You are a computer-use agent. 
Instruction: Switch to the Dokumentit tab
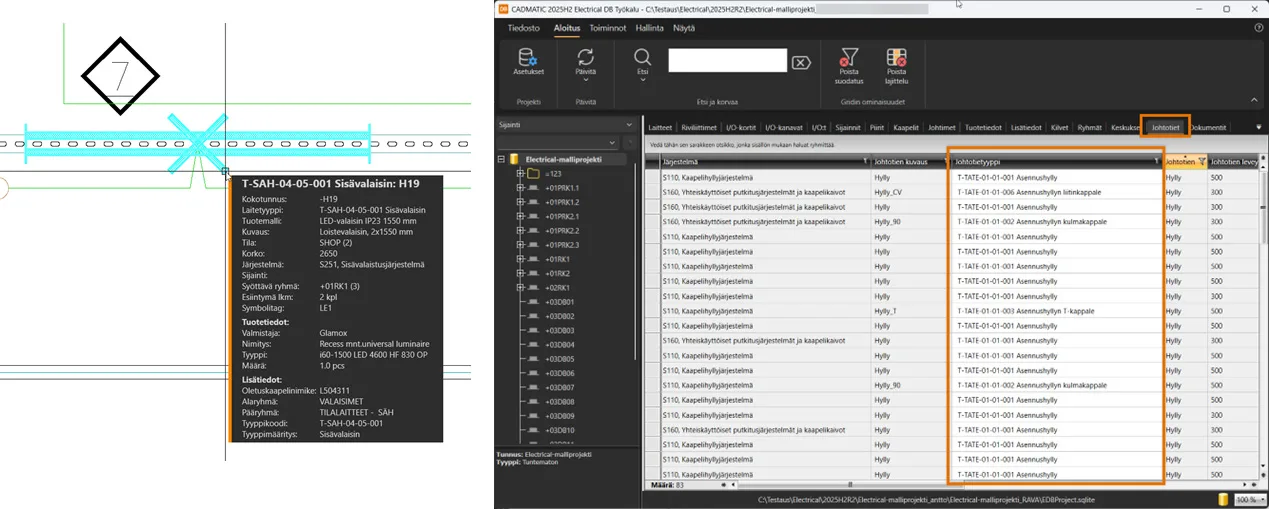point(1210,127)
